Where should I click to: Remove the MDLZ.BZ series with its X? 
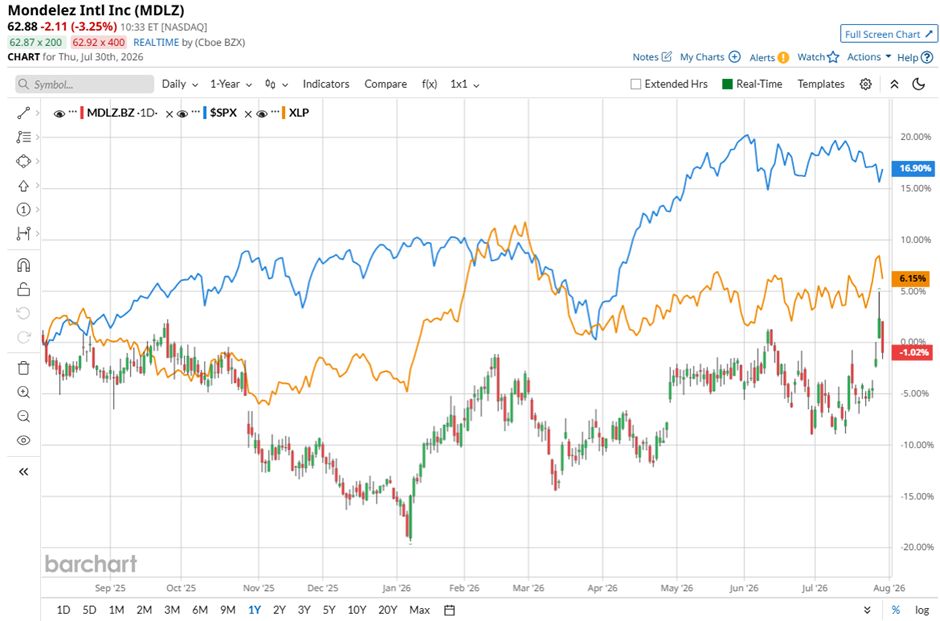pos(169,113)
